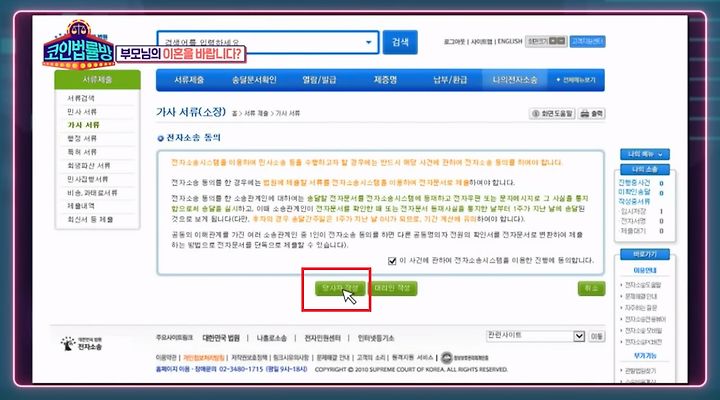The image size is (720, 400).
Task: Click the 대리인 작성 button
Action: pos(392,288)
